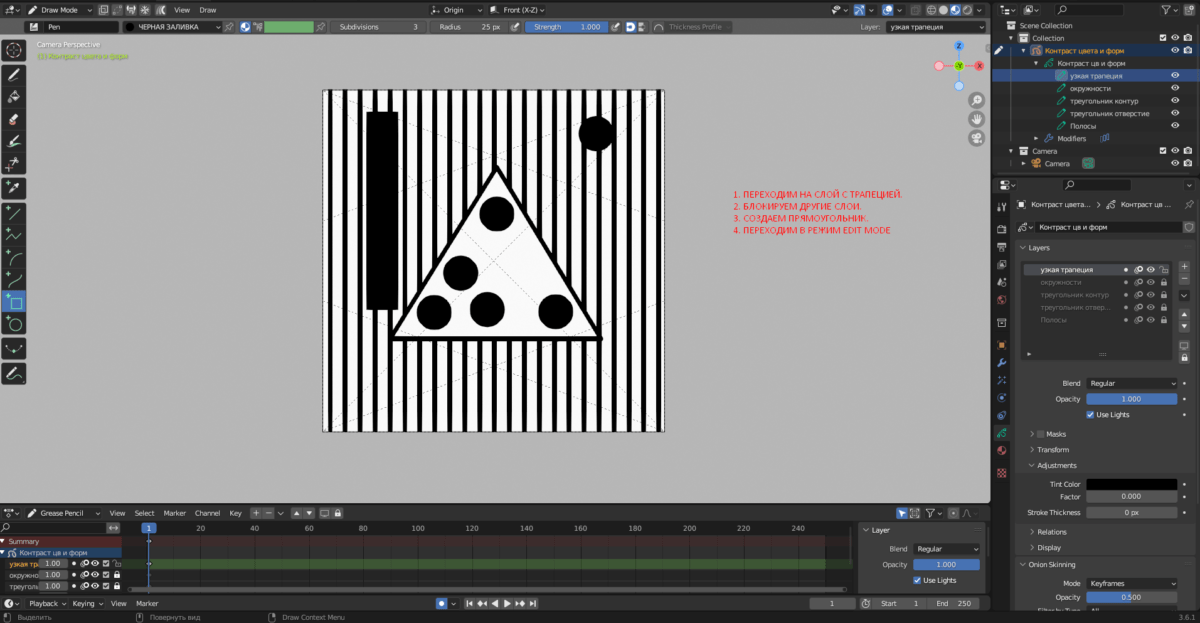Select the Cutter tool
Screen dimensions: 1200x623
(x=14, y=164)
